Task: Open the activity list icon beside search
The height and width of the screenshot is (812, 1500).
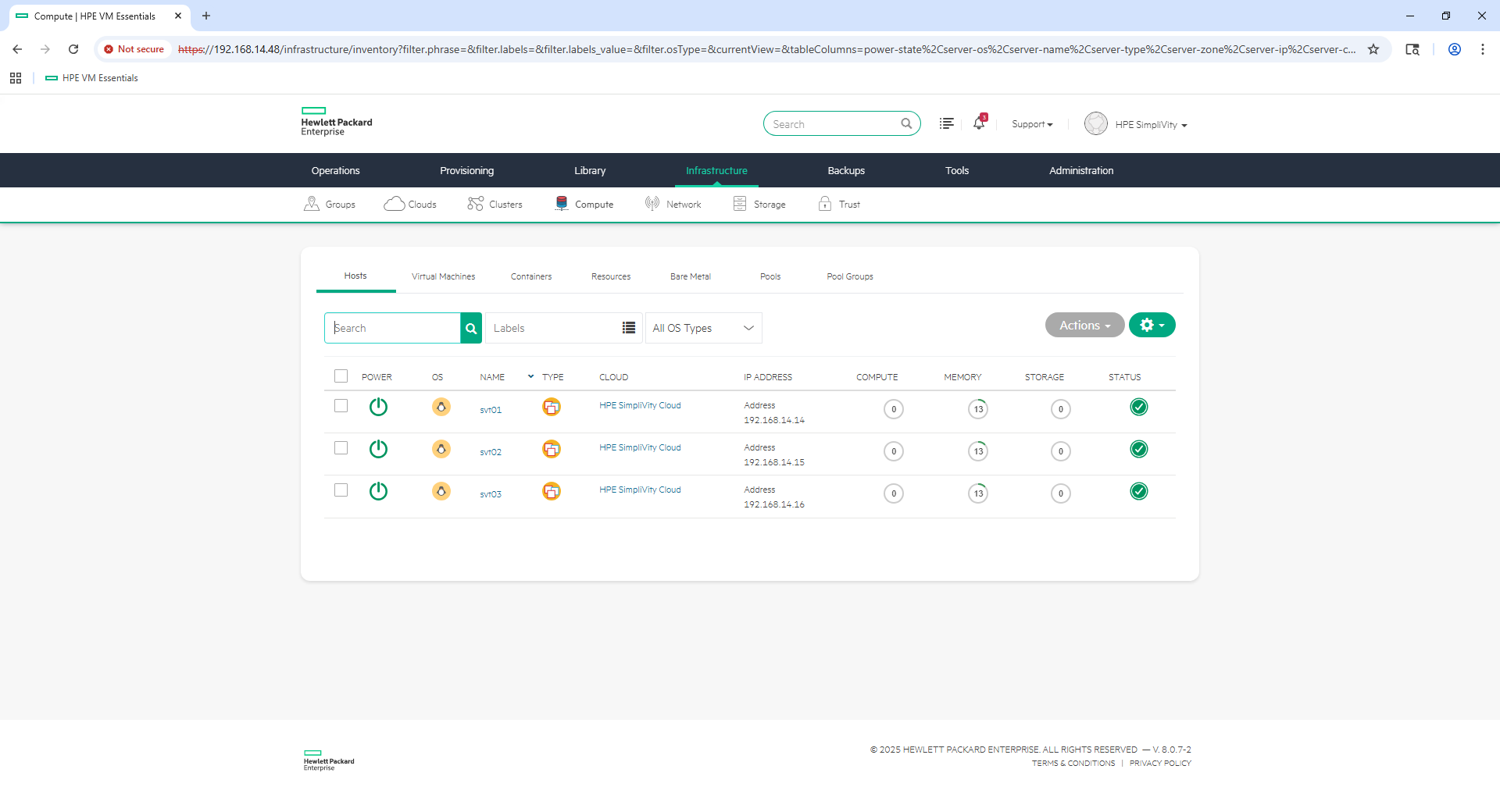Action: pos(946,123)
